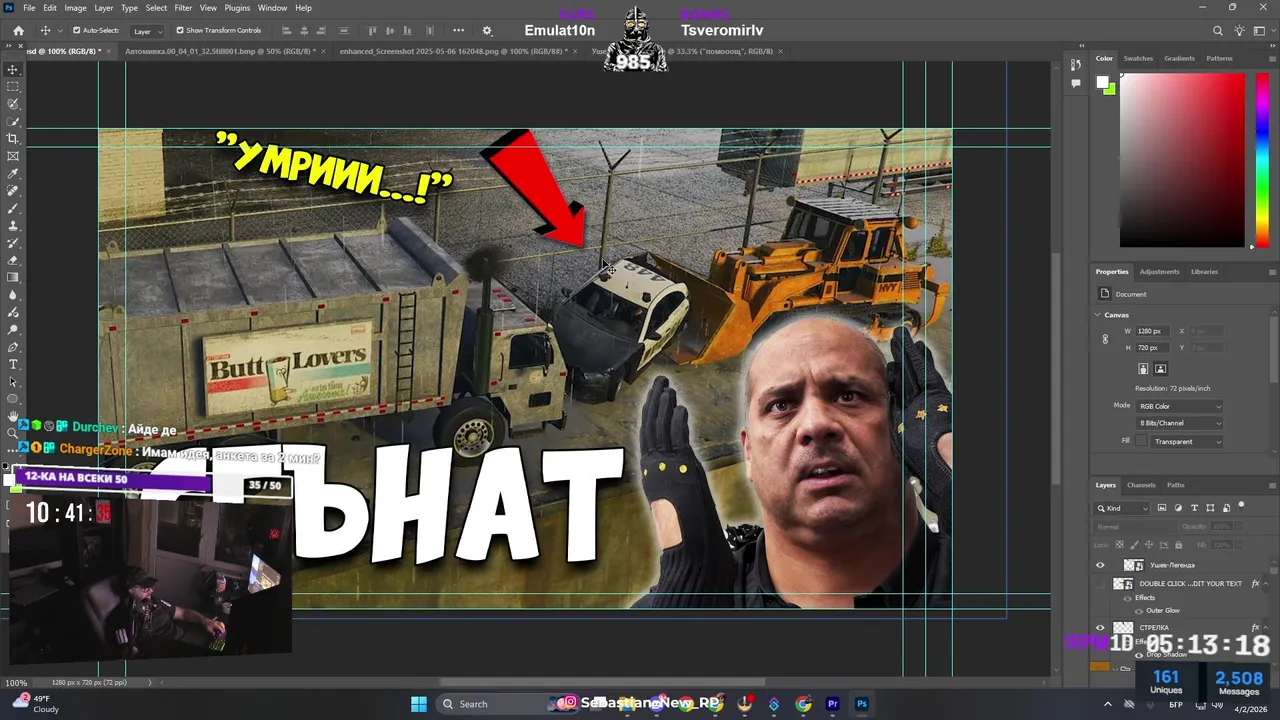Click the align left edges icon
Screen dimensions: 1280x720
click(287, 31)
